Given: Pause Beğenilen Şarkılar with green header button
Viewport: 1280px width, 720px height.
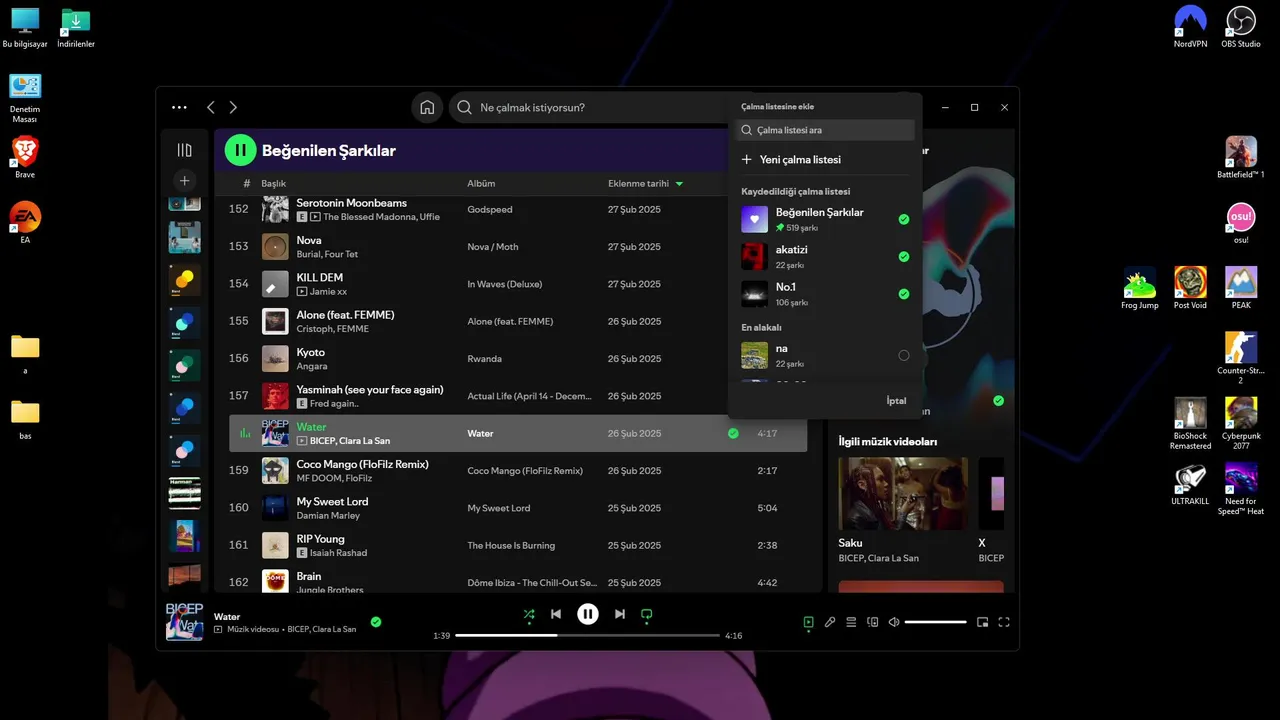Looking at the screenshot, I should 240,150.
